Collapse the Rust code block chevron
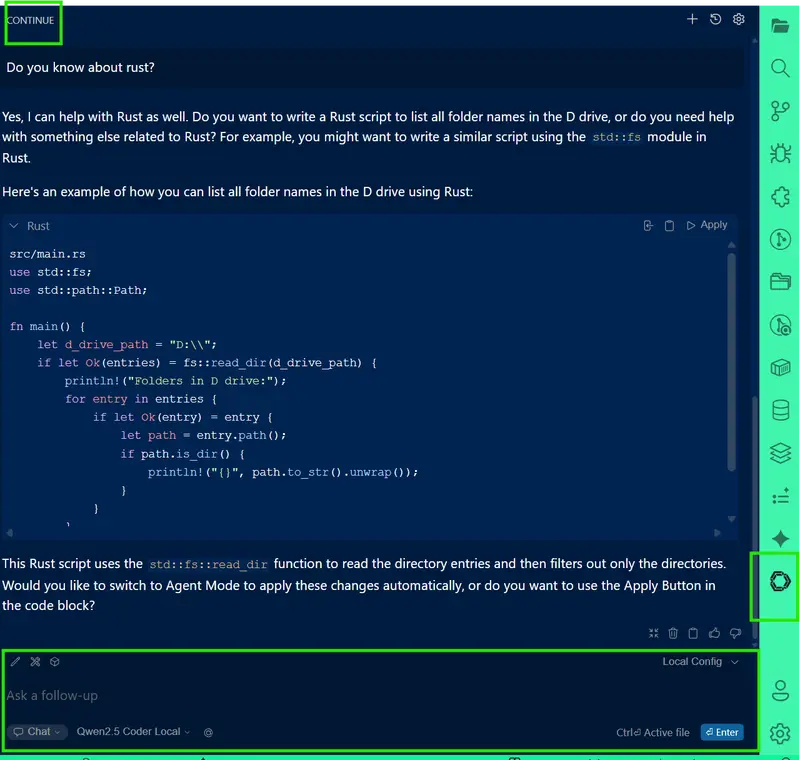 click(14, 225)
